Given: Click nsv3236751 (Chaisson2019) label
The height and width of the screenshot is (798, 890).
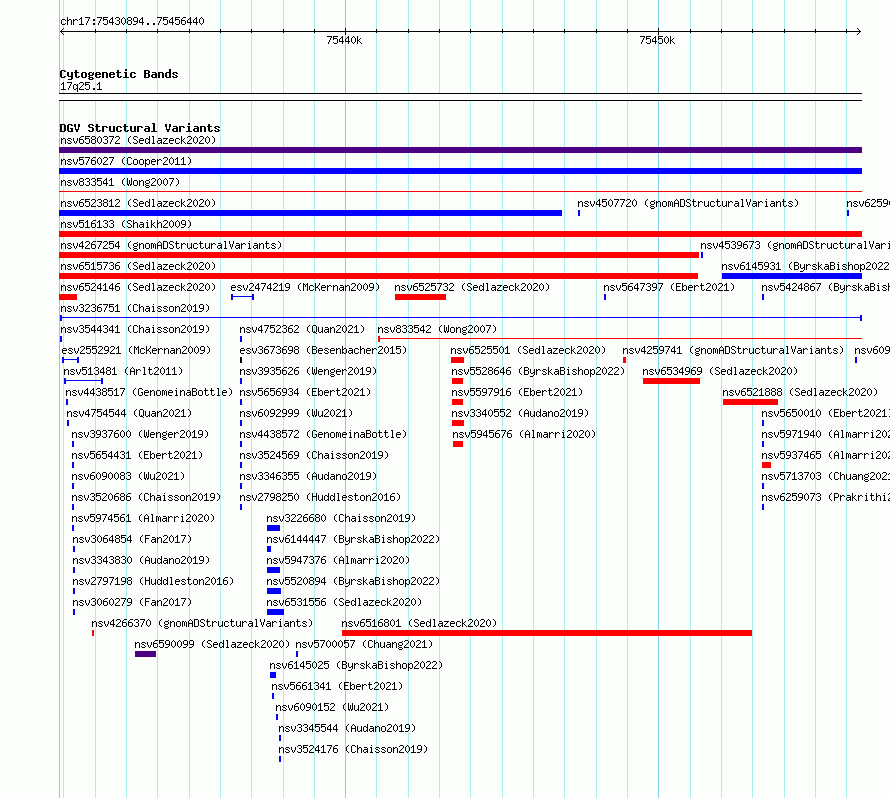Looking at the screenshot, I should 135,308.
